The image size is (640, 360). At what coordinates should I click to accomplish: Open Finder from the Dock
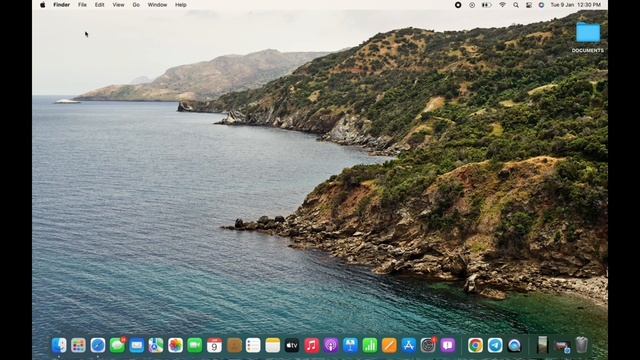pos(59,345)
